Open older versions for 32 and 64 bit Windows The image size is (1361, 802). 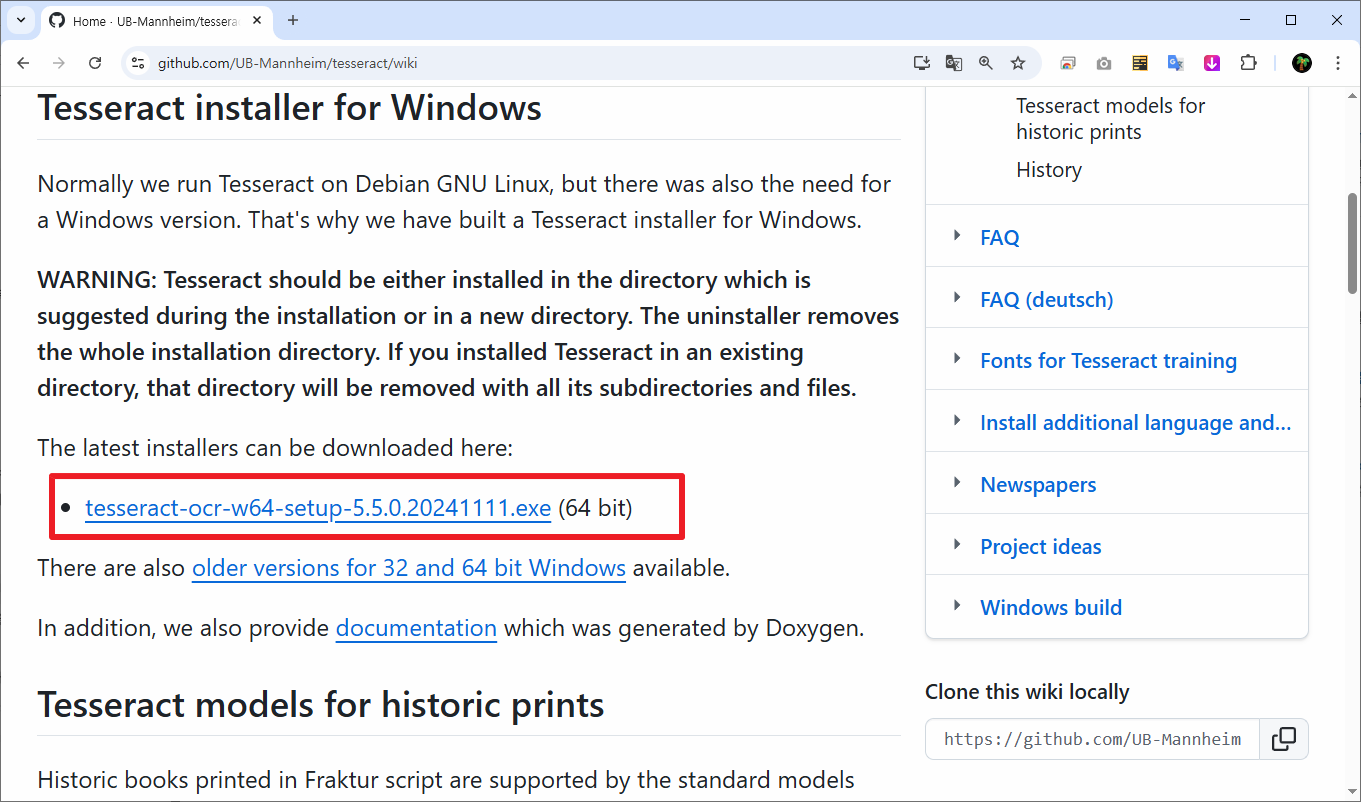point(409,568)
